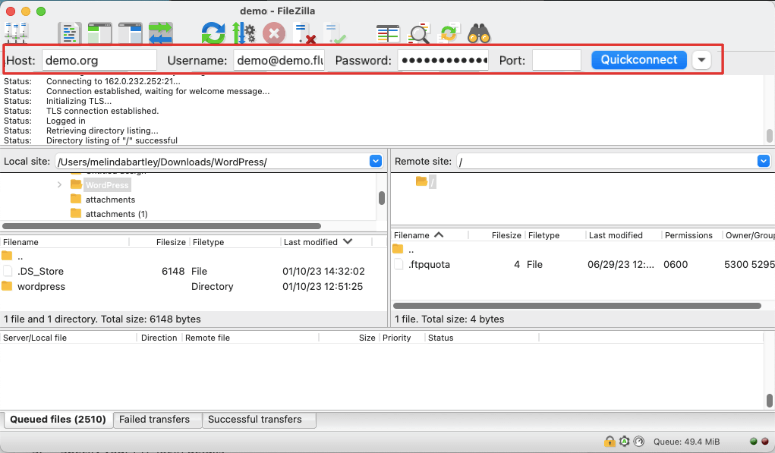
Task: Click into the Host input field
Action: click(x=98, y=60)
